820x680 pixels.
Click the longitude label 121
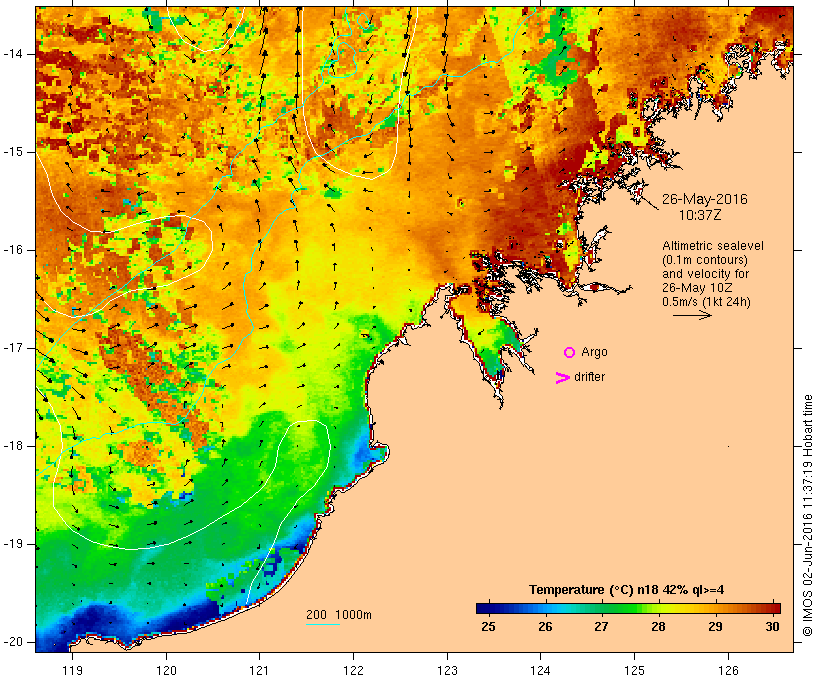pos(259,671)
